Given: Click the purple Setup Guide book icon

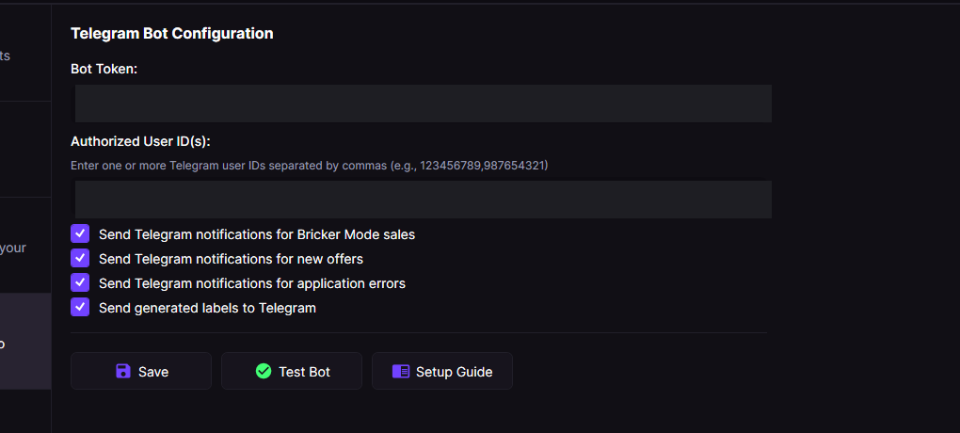Looking at the screenshot, I should coord(400,371).
